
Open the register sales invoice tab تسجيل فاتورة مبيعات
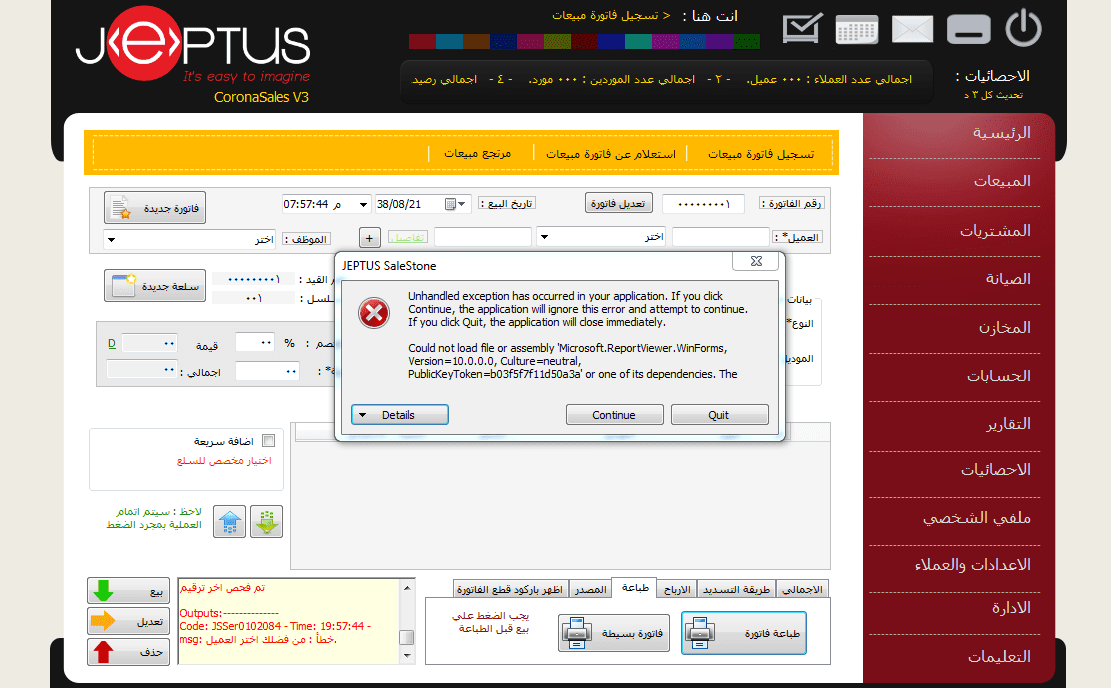point(761,154)
